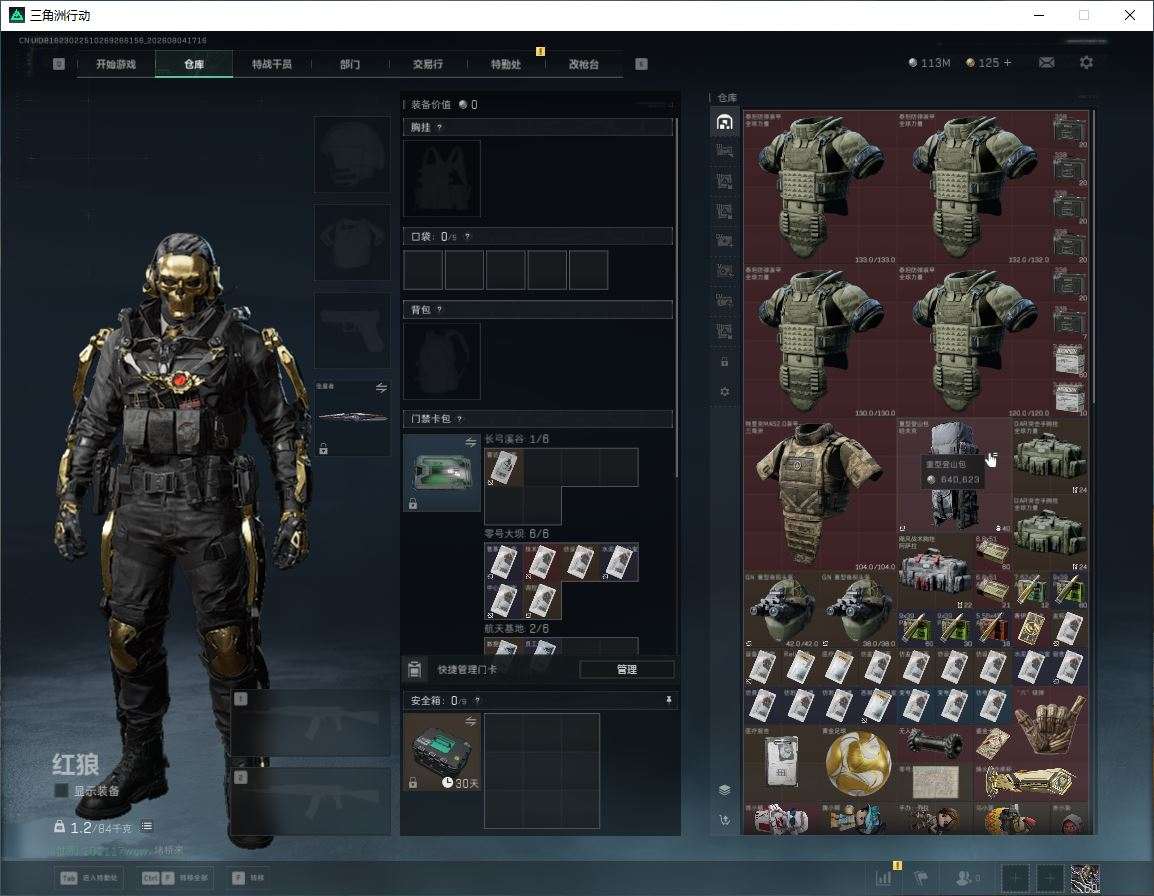Select the empty chest rig slot

(x=442, y=178)
